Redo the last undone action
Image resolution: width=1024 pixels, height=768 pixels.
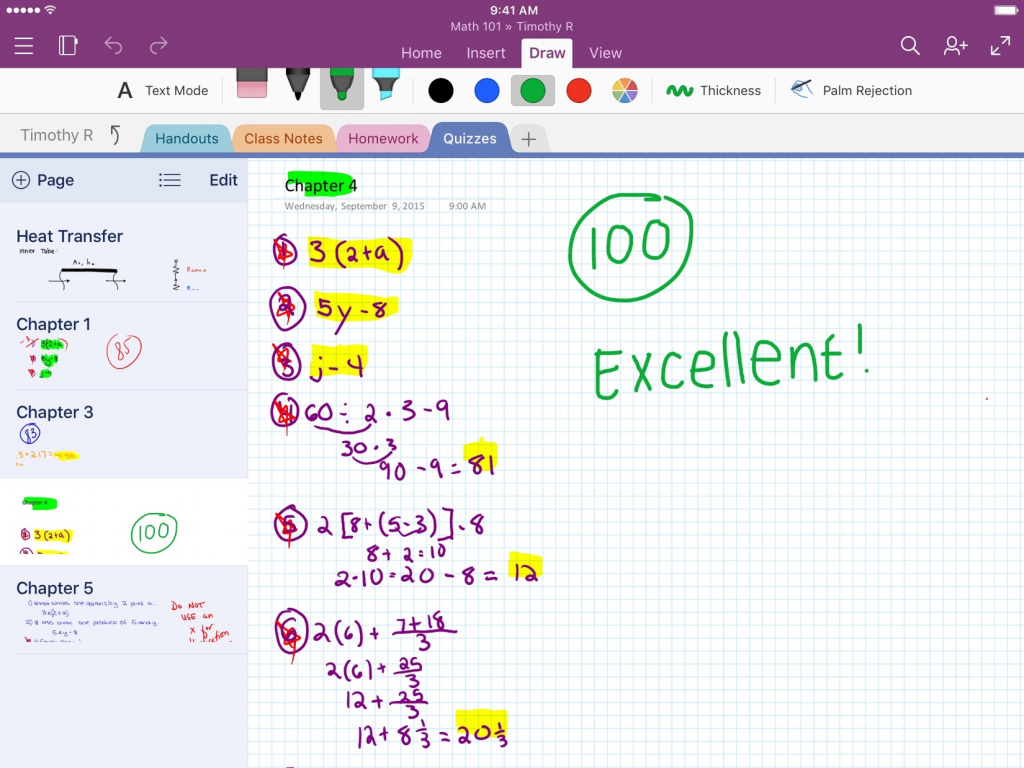(x=158, y=45)
